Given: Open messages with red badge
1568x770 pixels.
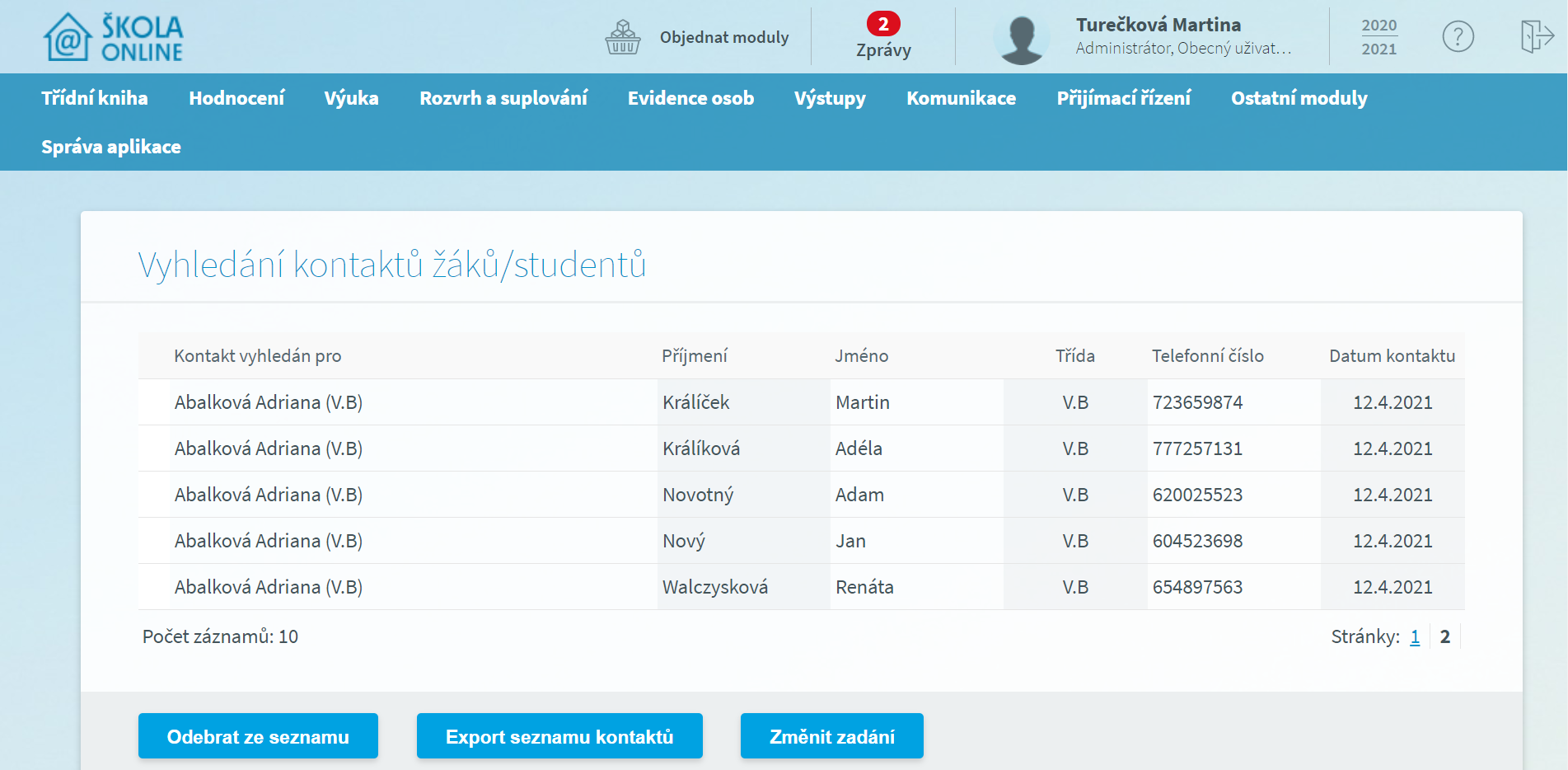Looking at the screenshot, I should (x=882, y=37).
